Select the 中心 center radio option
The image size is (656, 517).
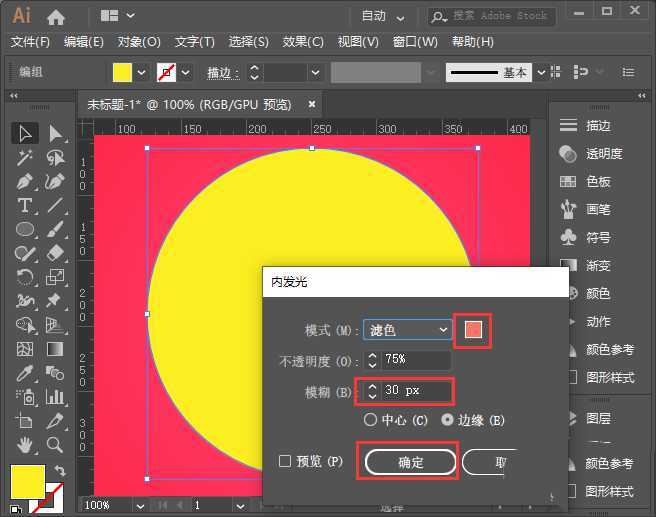click(371, 420)
